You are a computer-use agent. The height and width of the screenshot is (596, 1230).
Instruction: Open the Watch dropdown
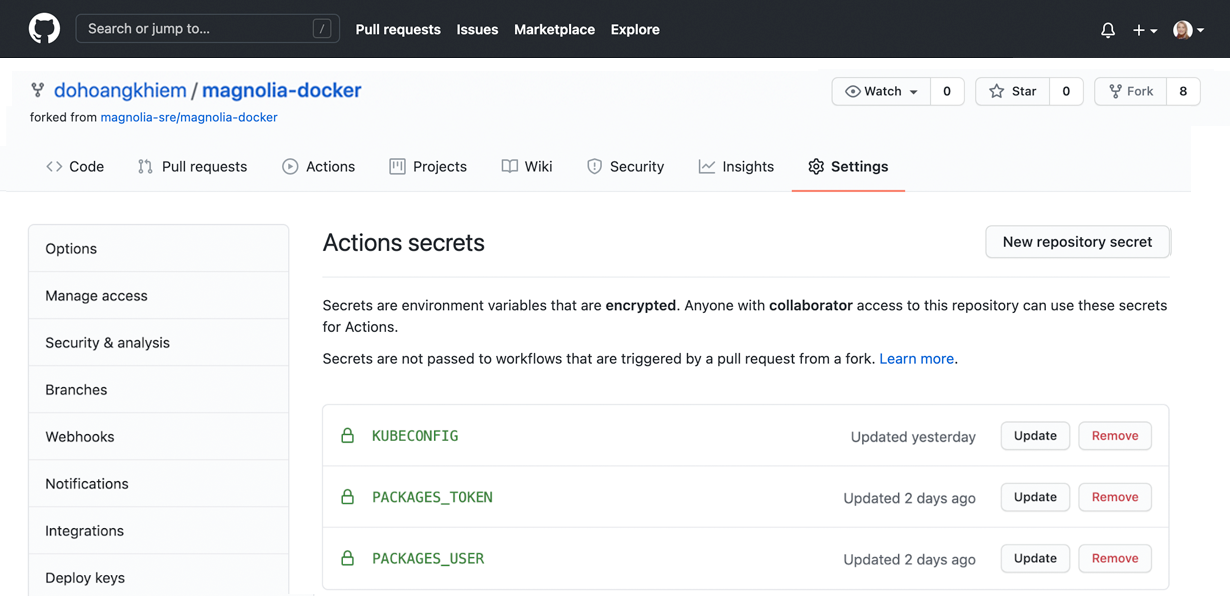click(879, 91)
